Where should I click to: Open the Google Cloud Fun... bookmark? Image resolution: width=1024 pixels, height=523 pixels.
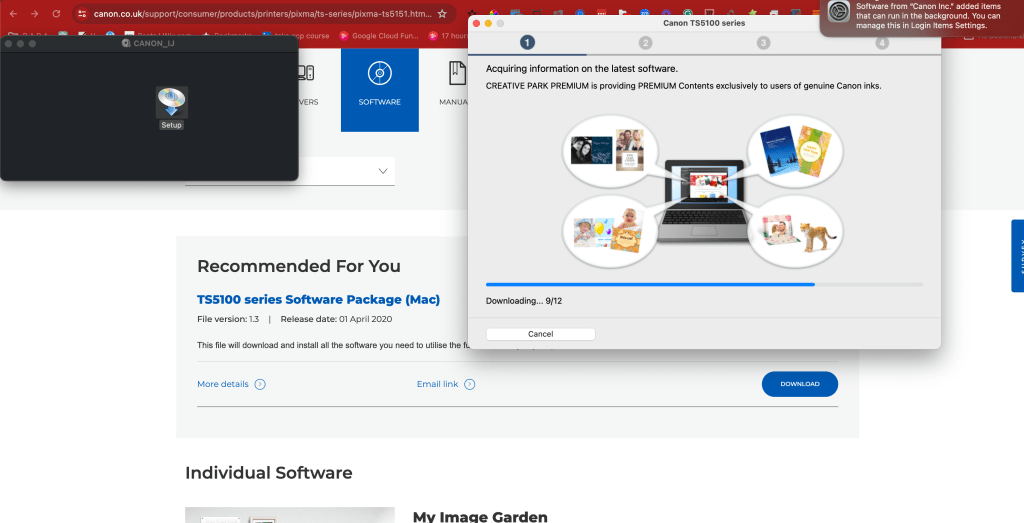click(x=378, y=36)
